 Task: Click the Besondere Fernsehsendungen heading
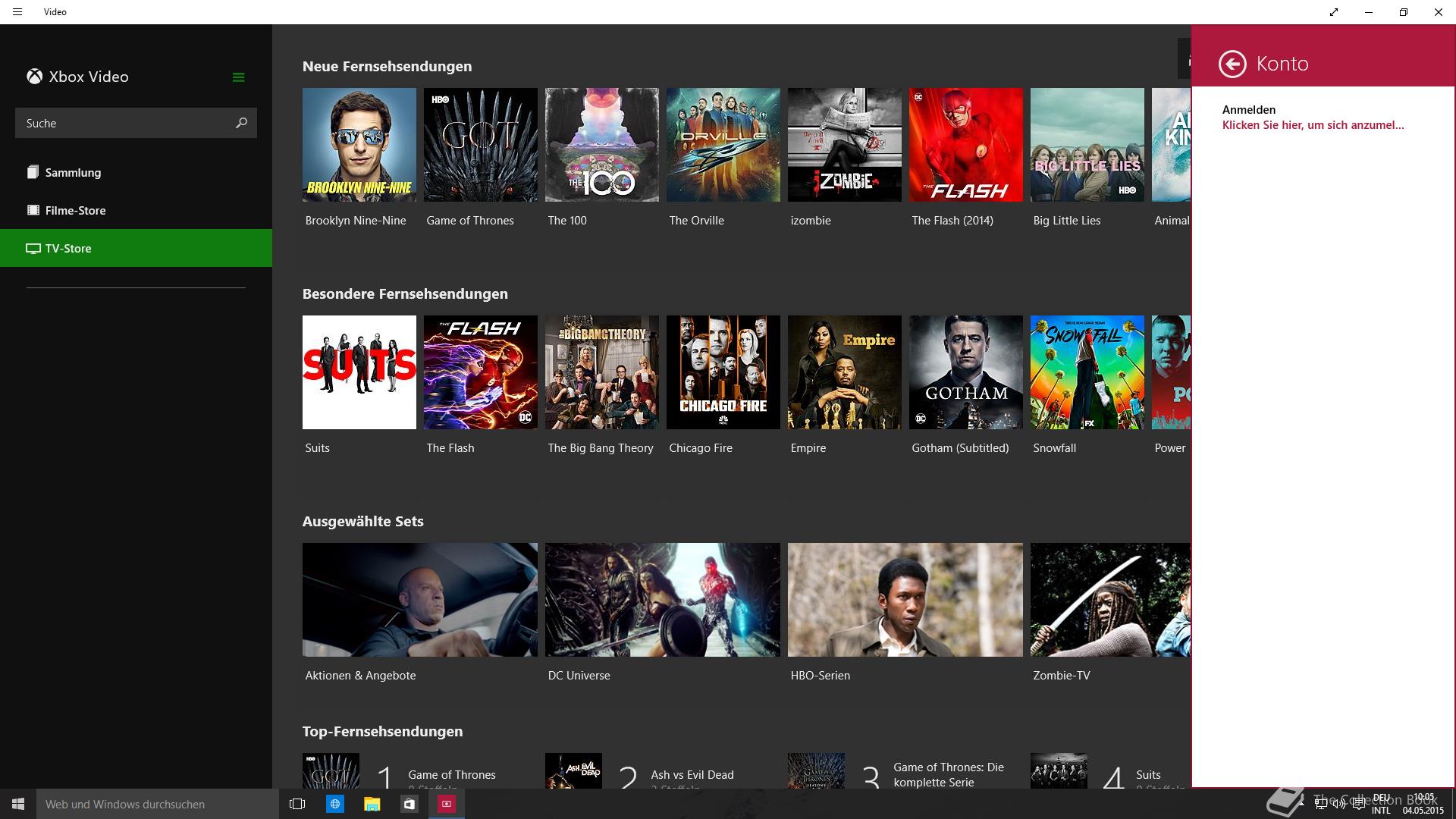click(x=405, y=293)
